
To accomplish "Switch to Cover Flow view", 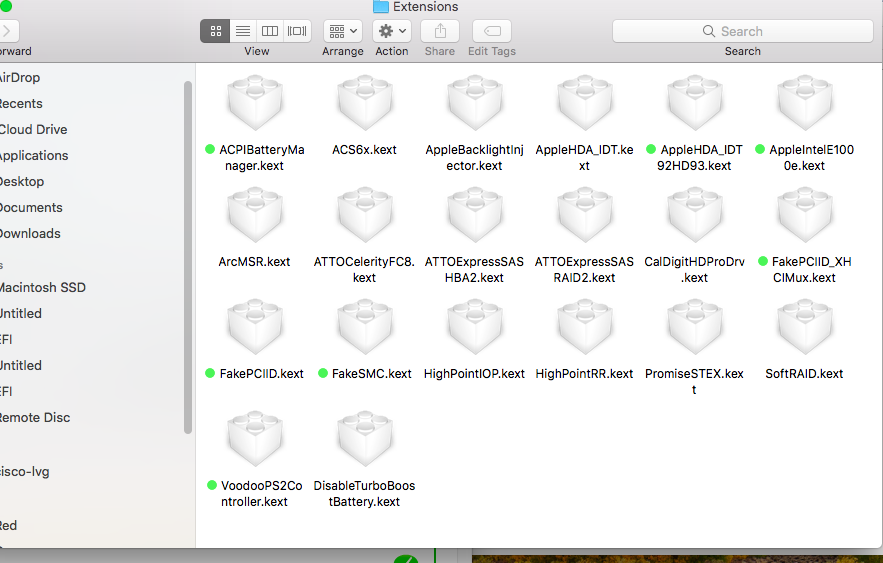I will (297, 31).
